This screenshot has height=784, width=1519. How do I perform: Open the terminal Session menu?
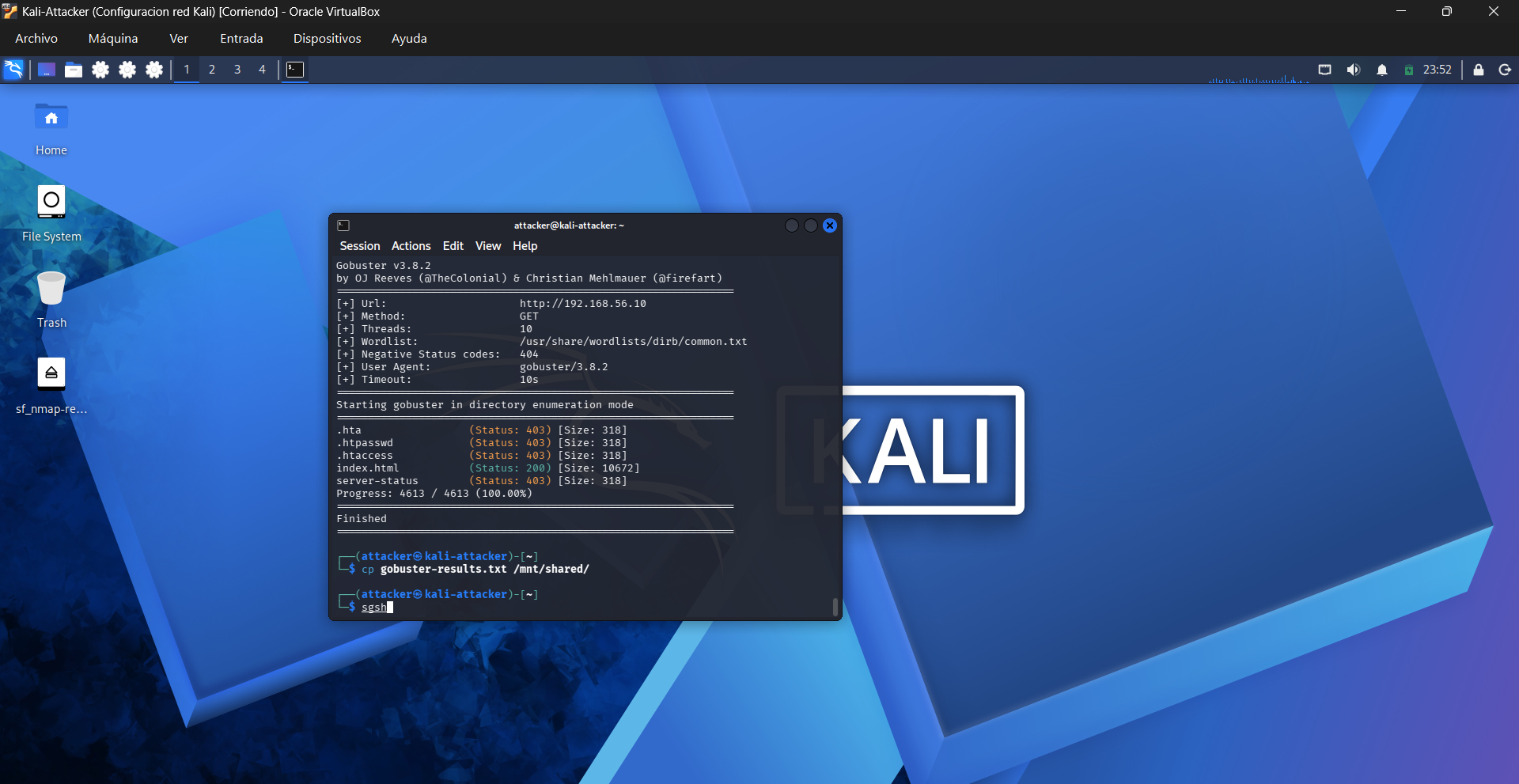click(360, 246)
